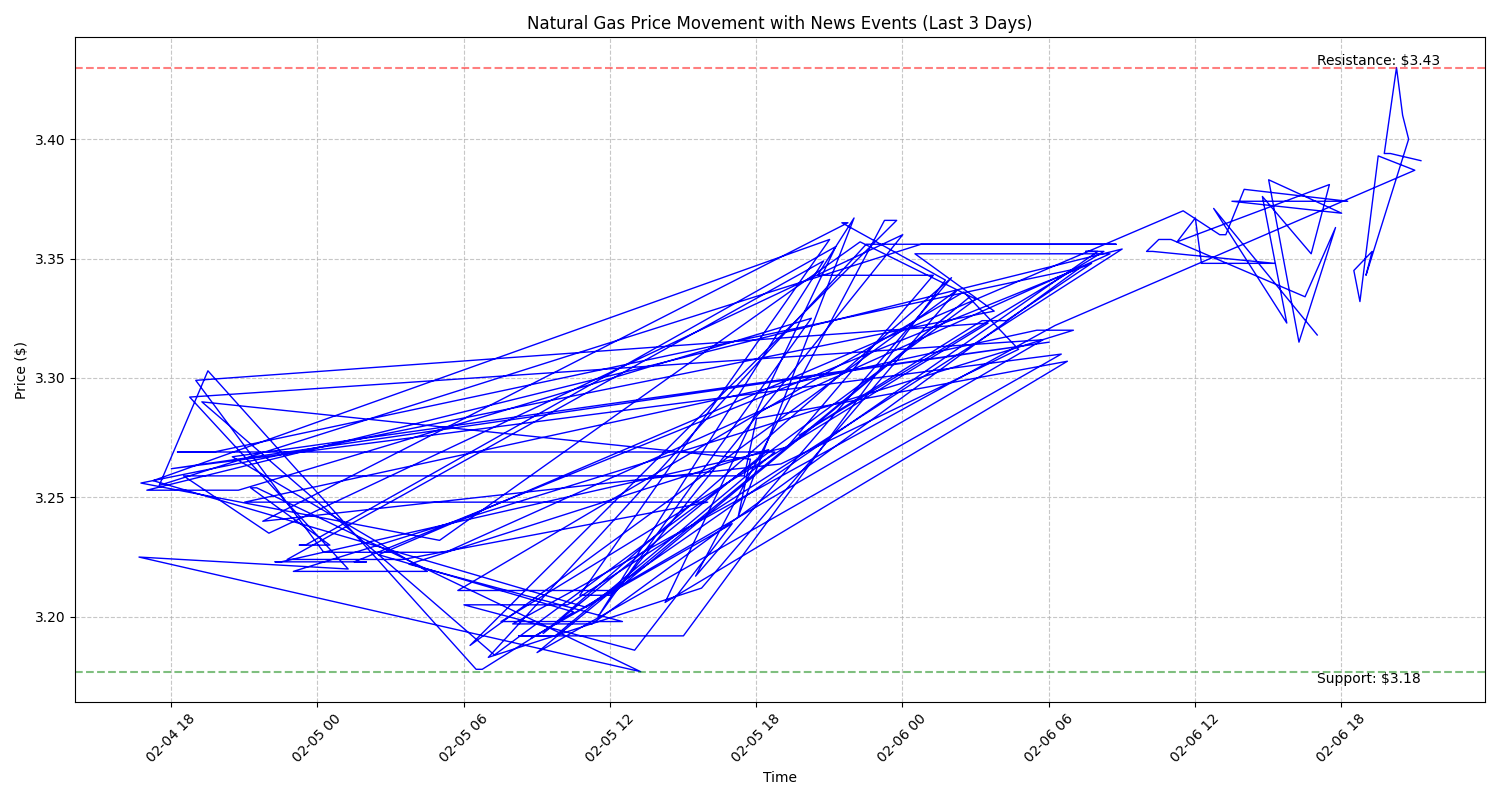This screenshot has height=800, width=1500.
Task: Click the 3.20 y-axis tick label
Action: point(50,617)
